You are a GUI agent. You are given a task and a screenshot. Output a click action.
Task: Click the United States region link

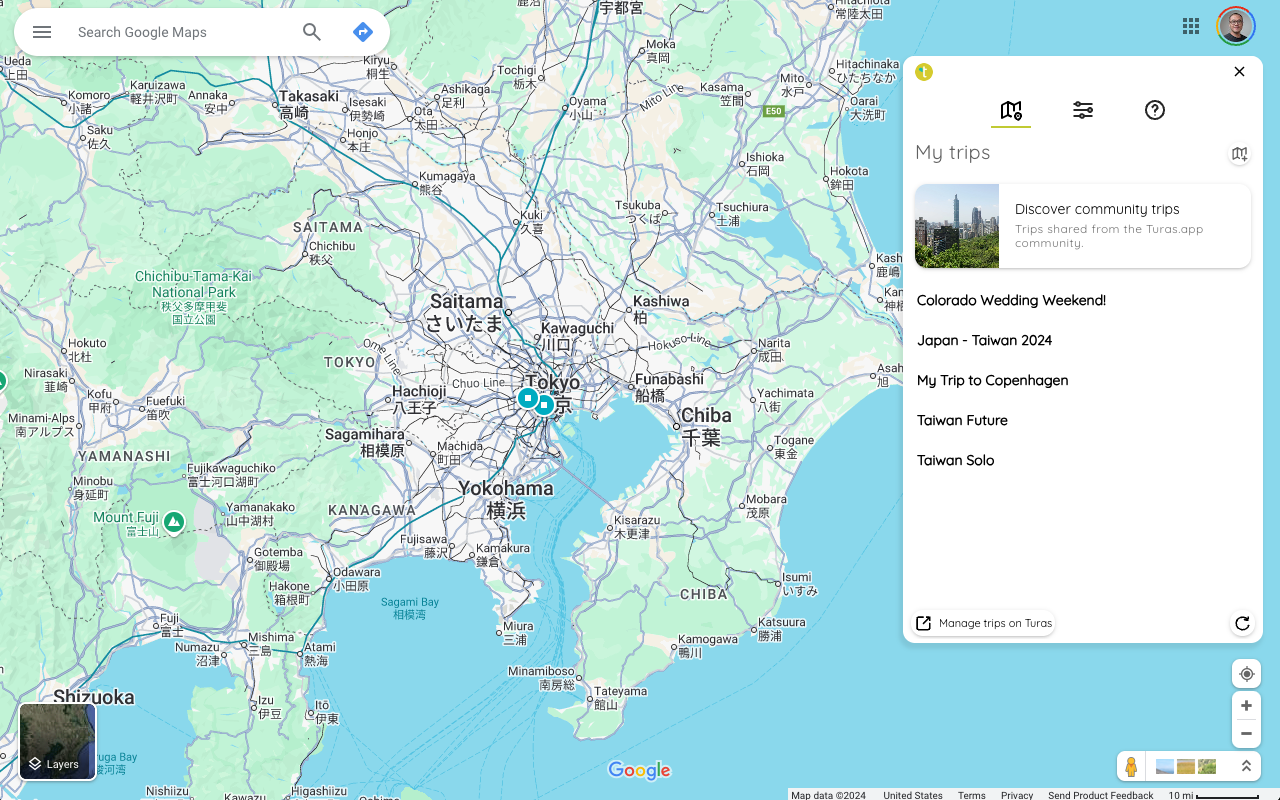click(x=913, y=795)
